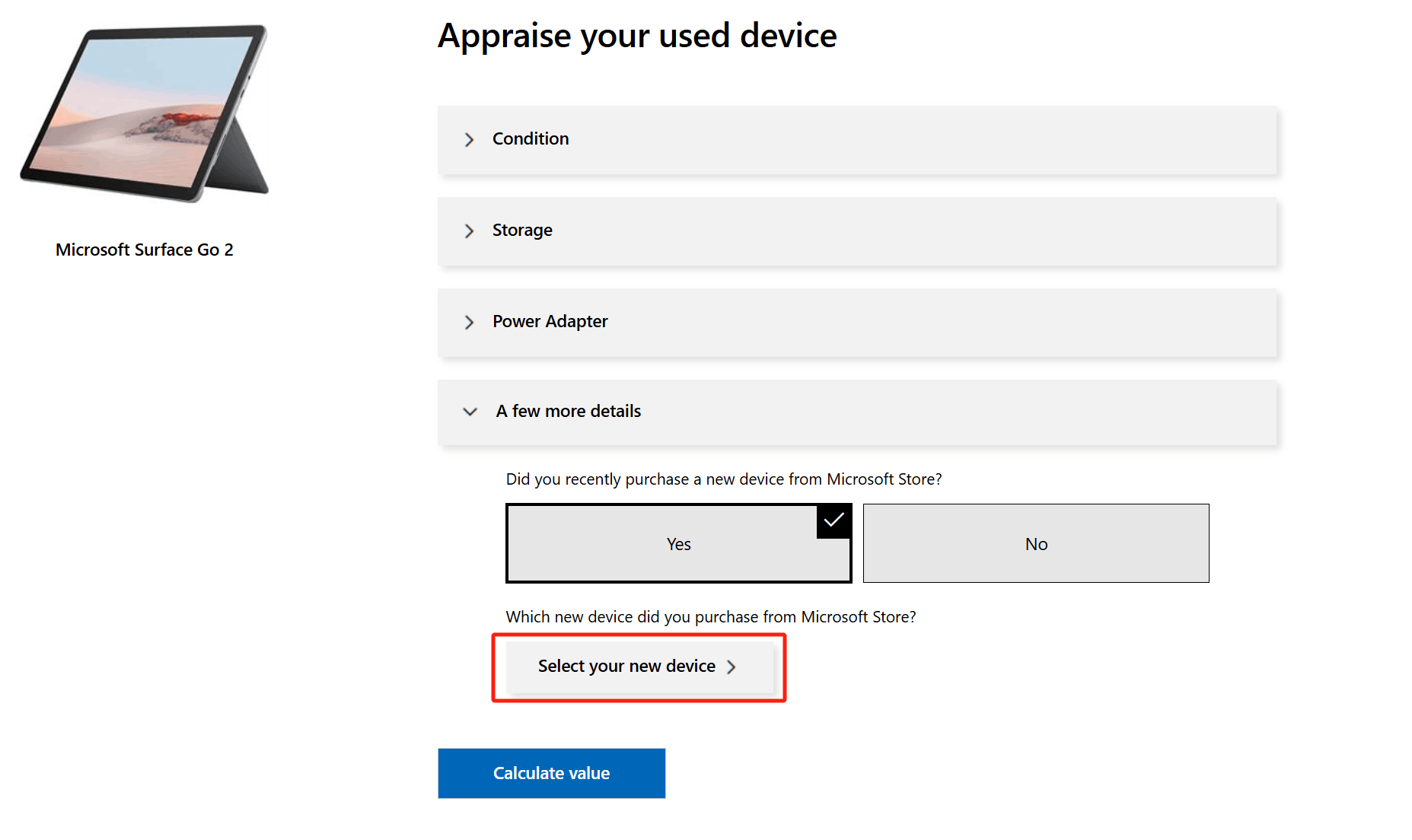Click the "Microsoft Surface Go 2" name label
This screenshot has height=840, width=1412.
145,249
